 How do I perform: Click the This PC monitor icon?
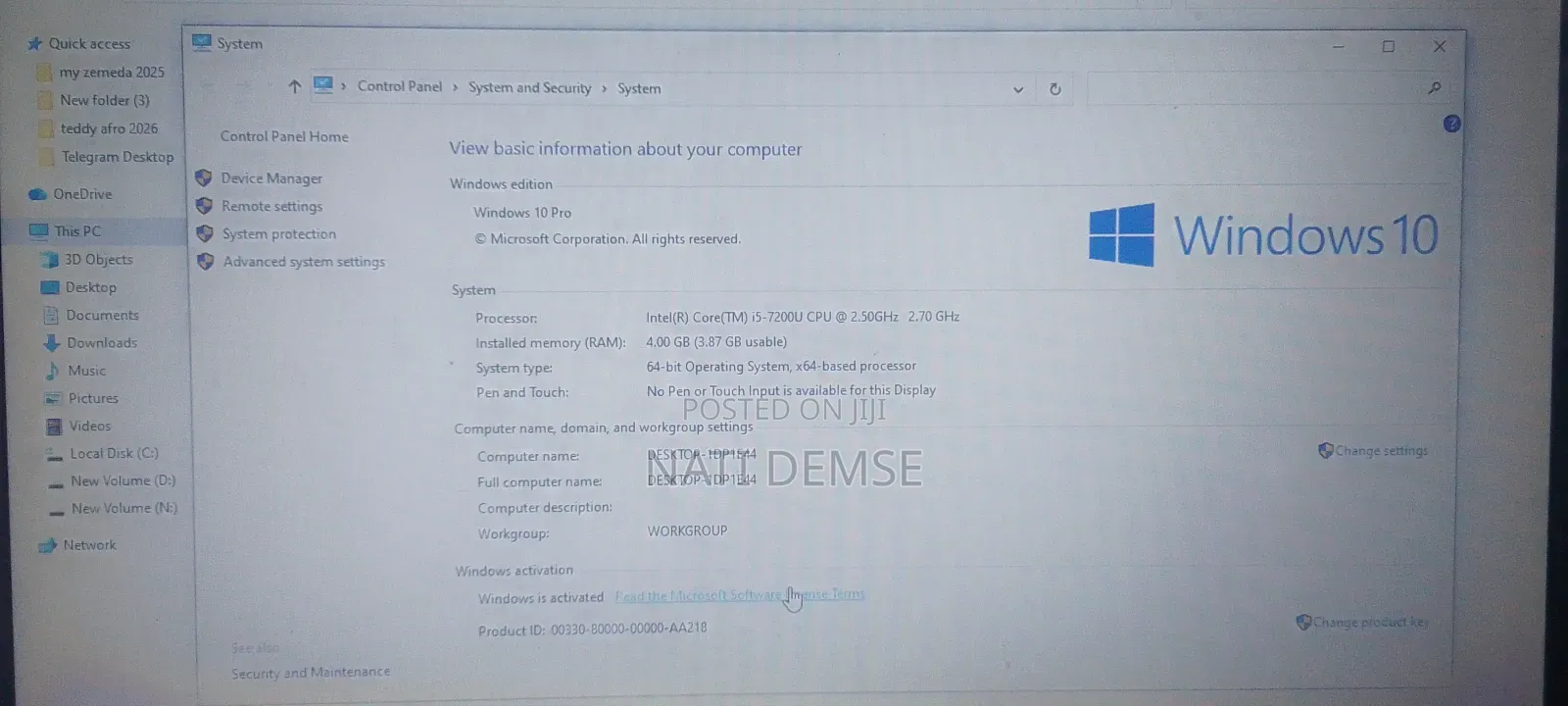pyautogui.click(x=38, y=231)
